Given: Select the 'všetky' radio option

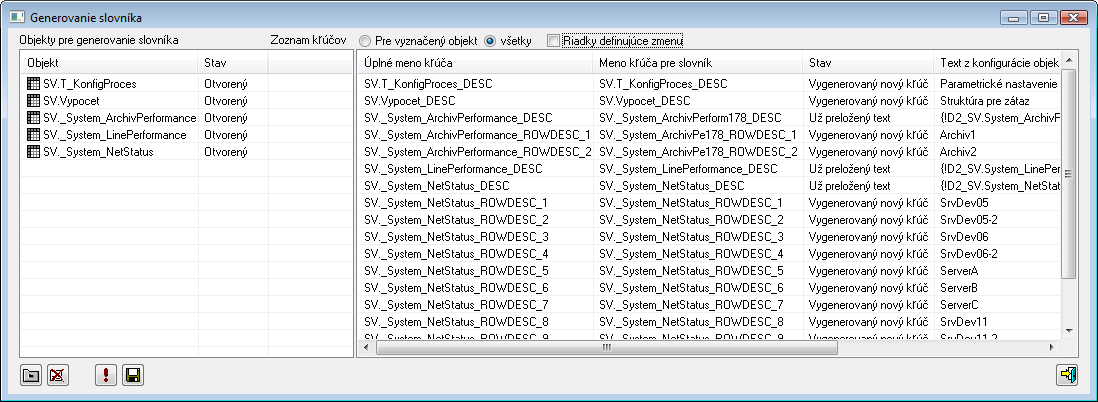Looking at the screenshot, I should (490, 41).
